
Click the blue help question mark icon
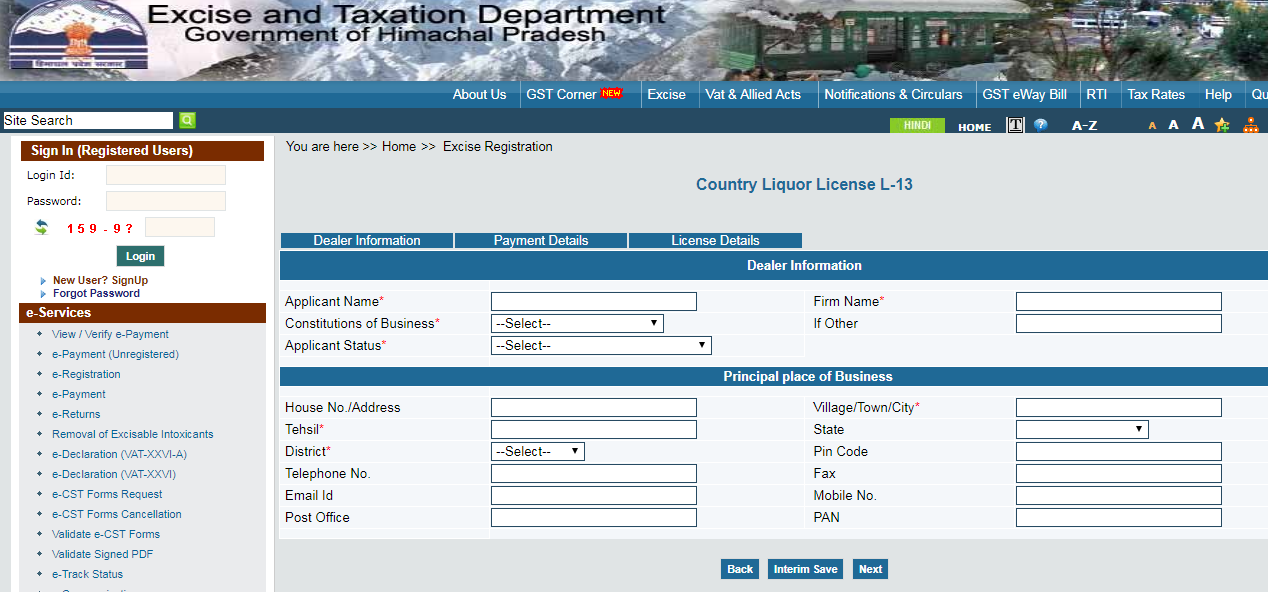click(1040, 125)
